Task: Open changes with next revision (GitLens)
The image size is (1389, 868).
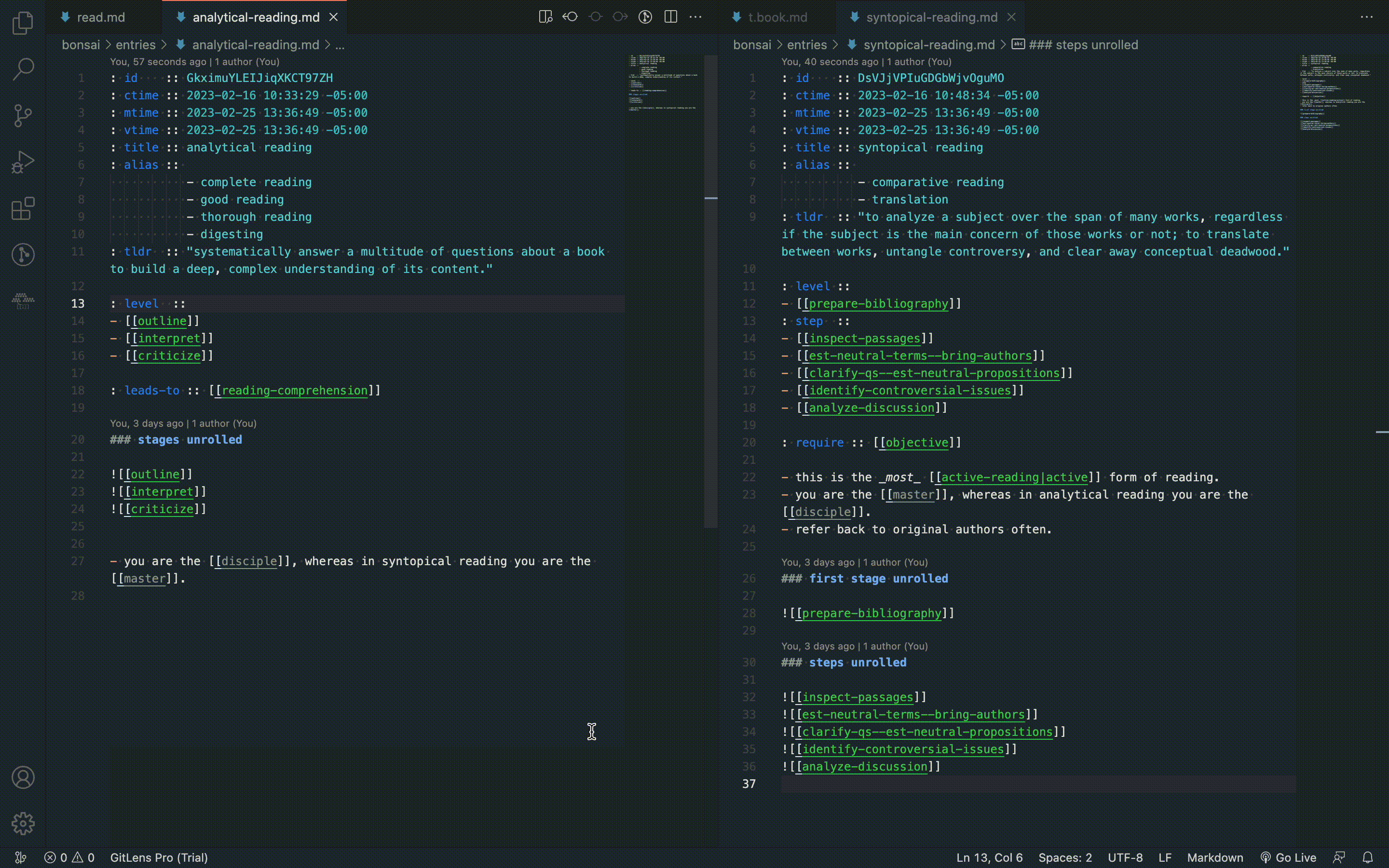Action: (x=620, y=17)
